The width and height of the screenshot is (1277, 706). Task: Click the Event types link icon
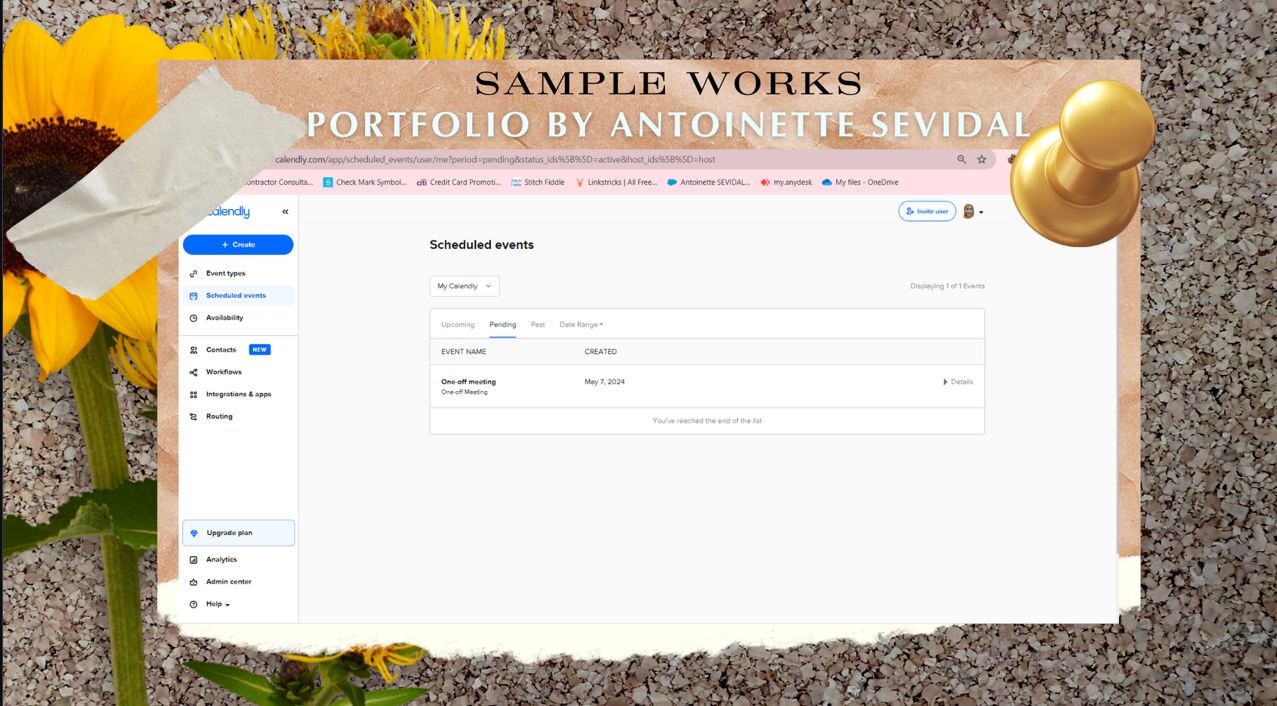click(x=194, y=273)
